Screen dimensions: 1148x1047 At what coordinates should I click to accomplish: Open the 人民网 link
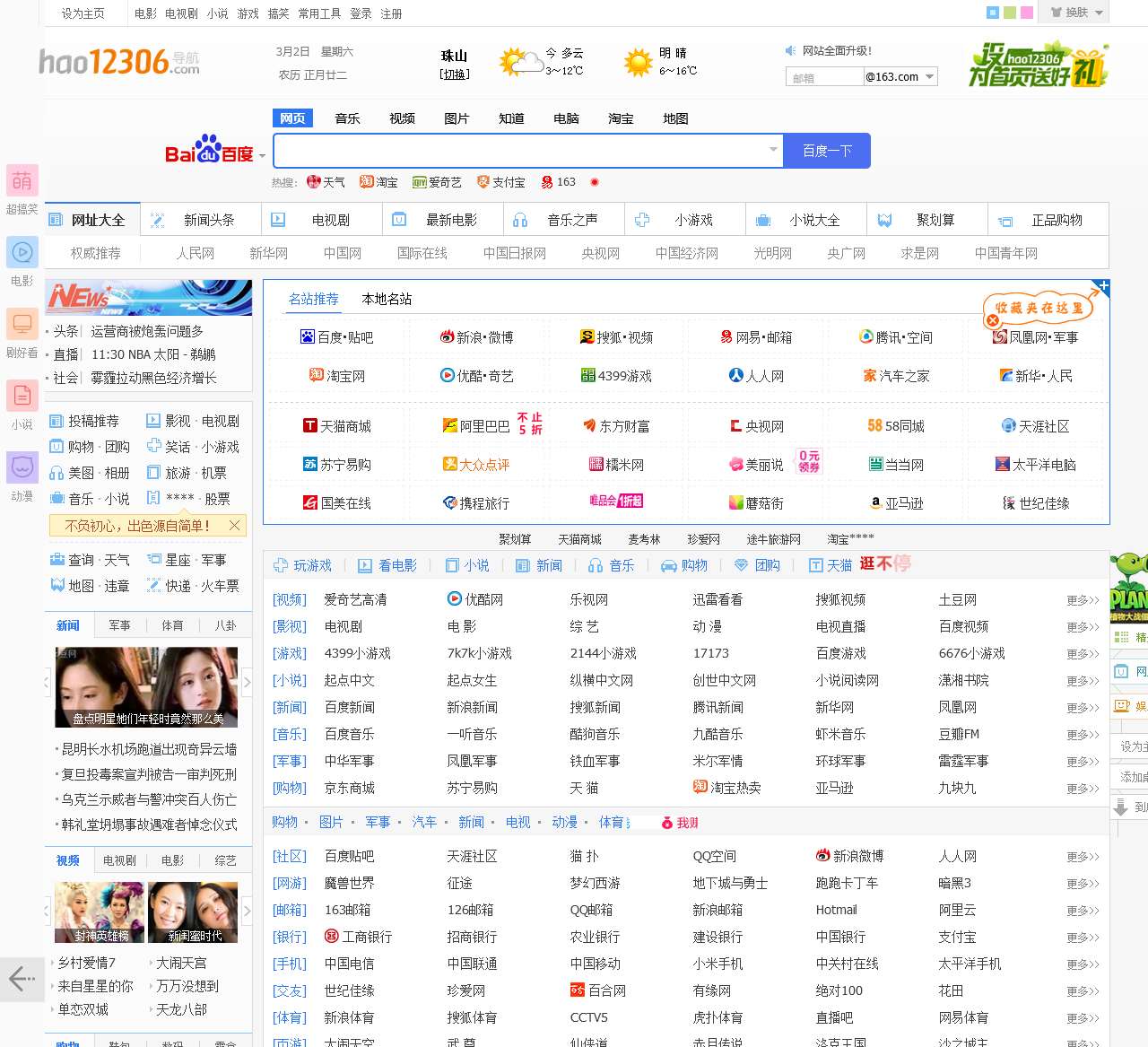pyautogui.click(x=196, y=253)
